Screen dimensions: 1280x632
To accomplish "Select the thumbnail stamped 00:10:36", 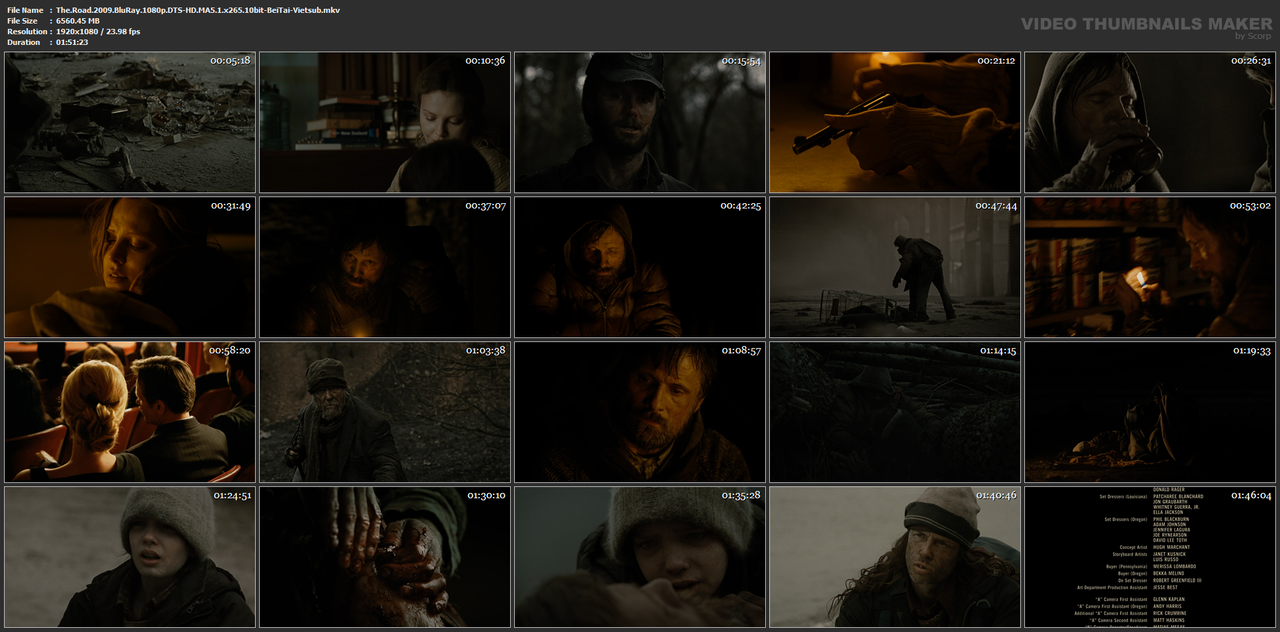I will (385, 122).
